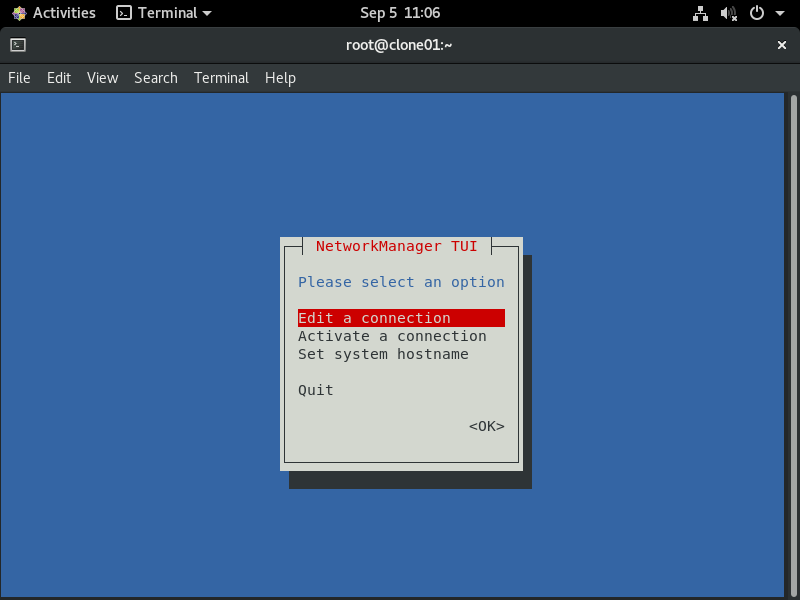This screenshot has height=600, width=800.
Task: Open the Terminal app menu dropdown
Action: click(164, 13)
